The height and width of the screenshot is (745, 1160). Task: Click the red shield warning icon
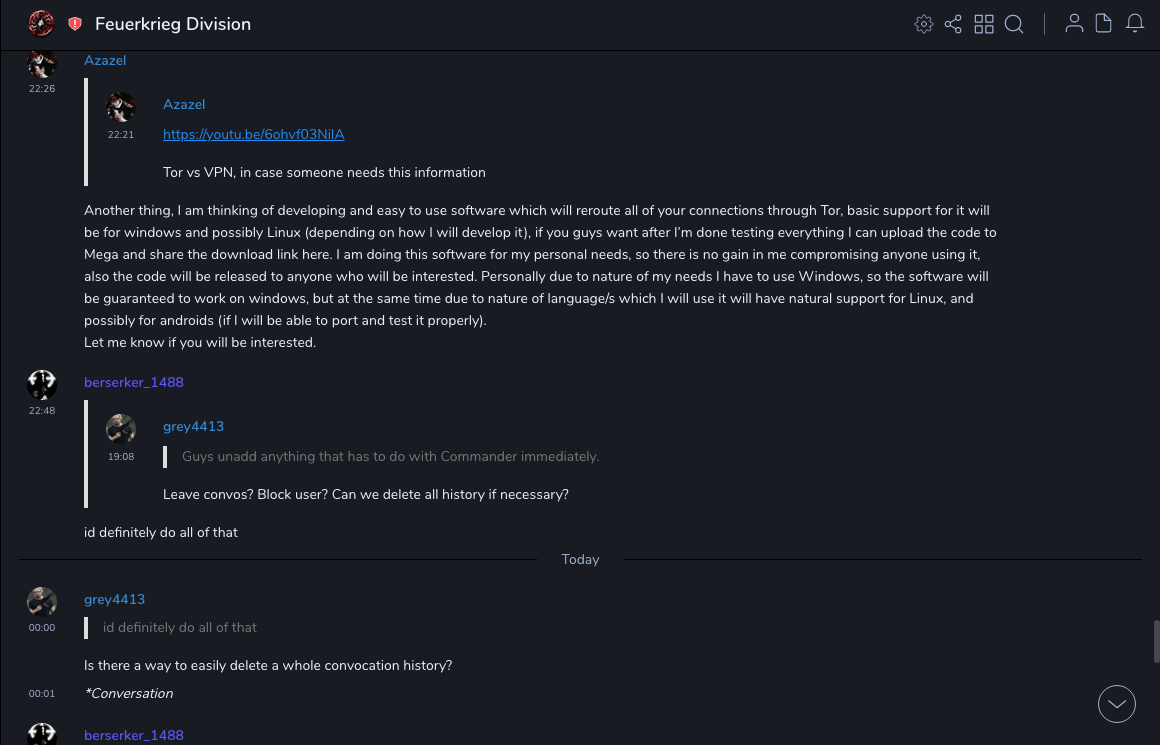coord(75,24)
